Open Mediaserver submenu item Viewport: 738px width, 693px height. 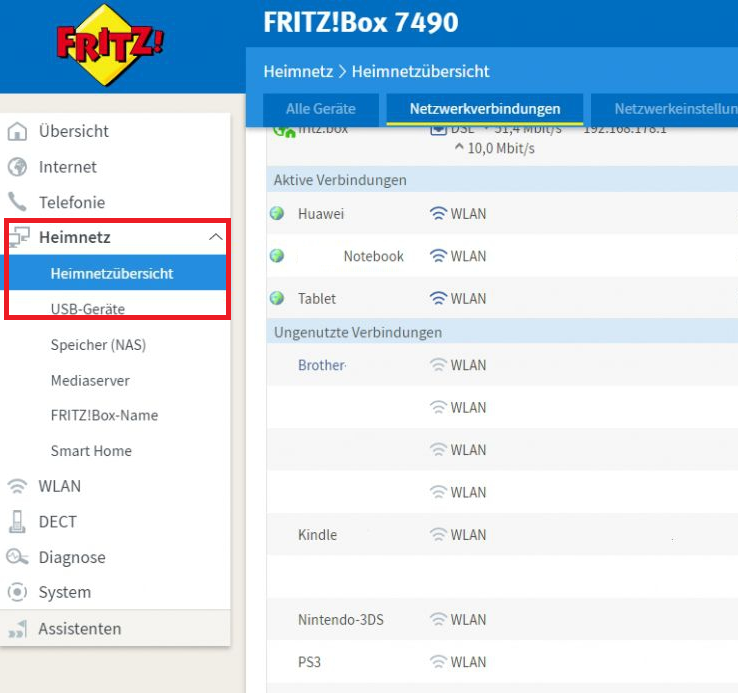90,380
